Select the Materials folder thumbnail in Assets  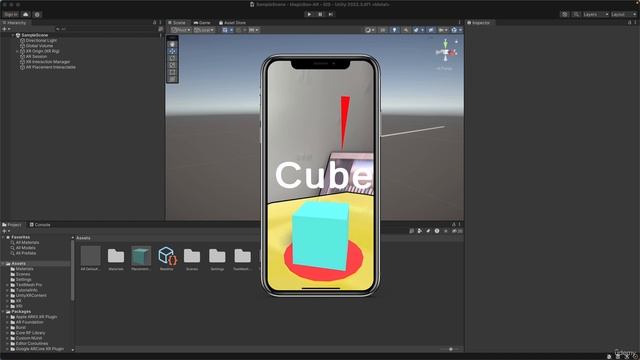coord(116,256)
